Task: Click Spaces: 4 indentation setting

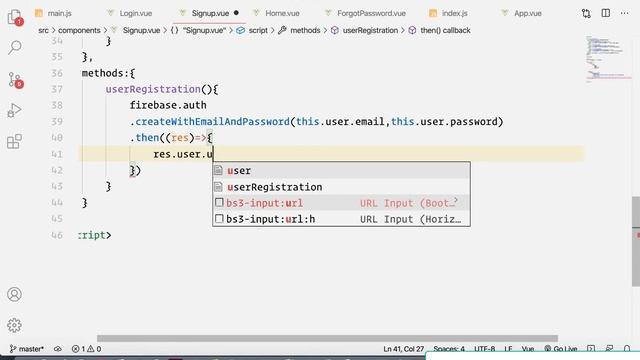Action: pos(449,349)
